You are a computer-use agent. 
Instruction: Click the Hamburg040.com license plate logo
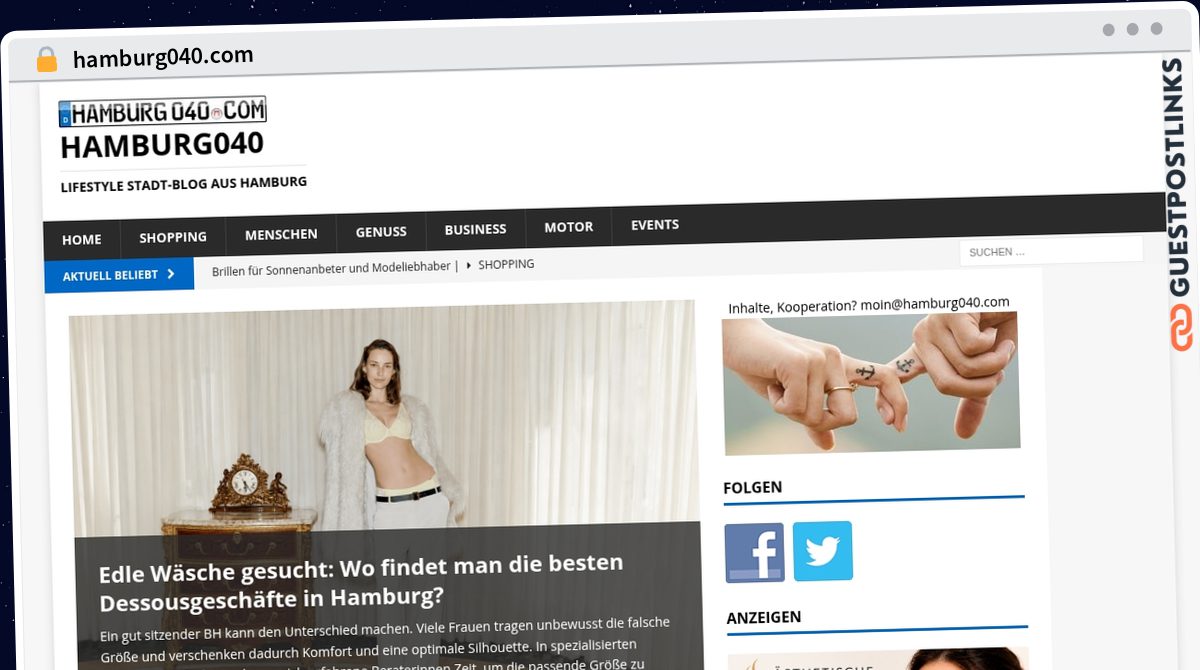pos(162,111)
